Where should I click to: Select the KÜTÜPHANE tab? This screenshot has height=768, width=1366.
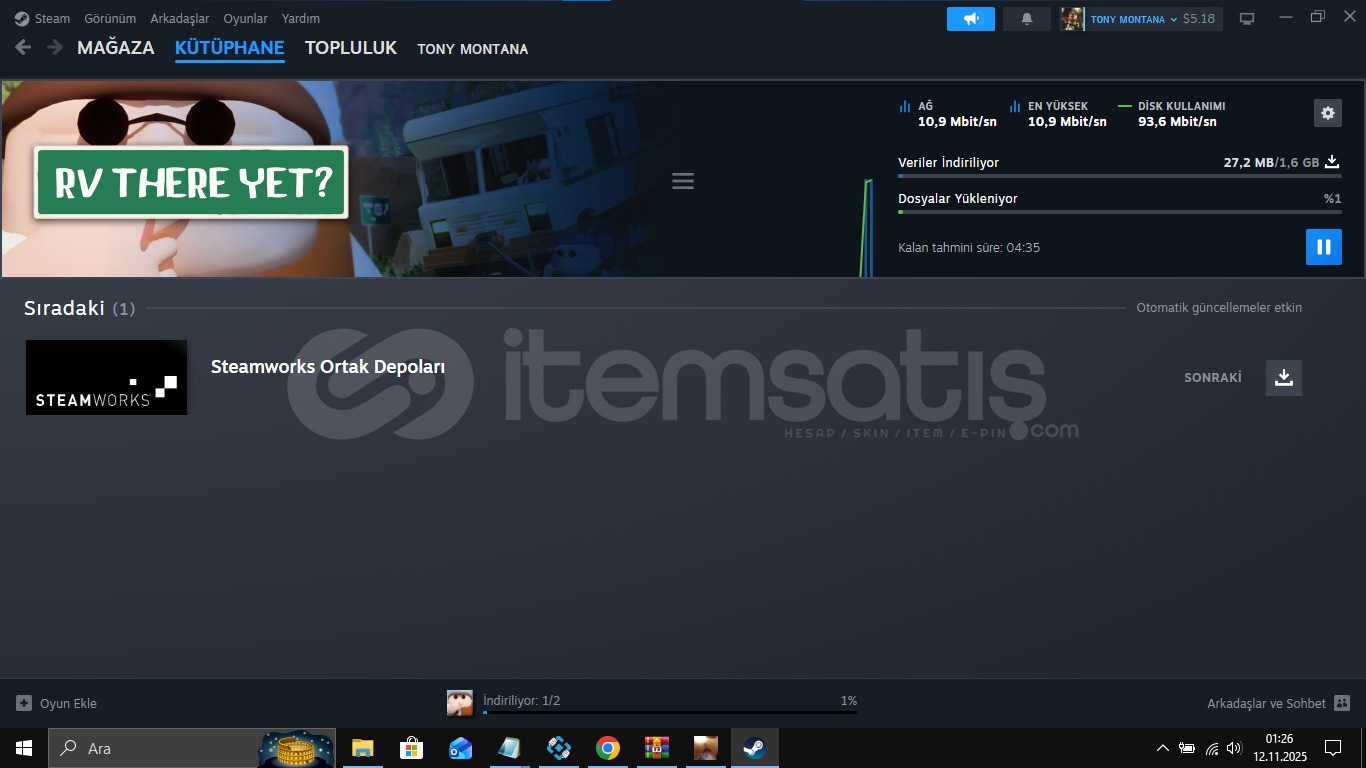point(230,48)
